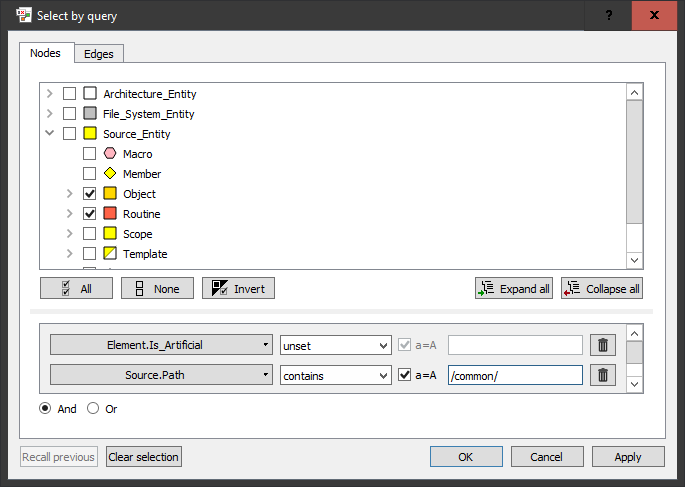Click node tree scrollbar down arrow
This screenshot has height=487, width=685.
(634, 260)
